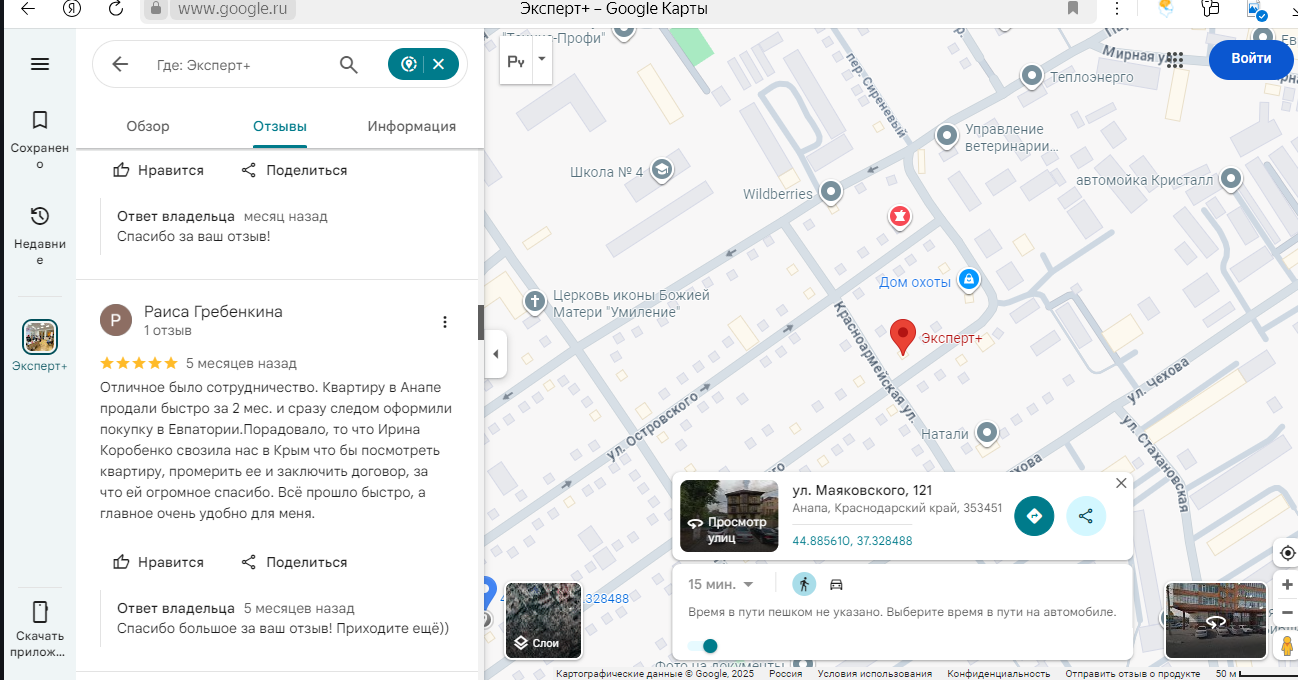This screenshot has height=680, width=1298.
Task: Collapse the side panel with arrow
Action: pos(496,354)
